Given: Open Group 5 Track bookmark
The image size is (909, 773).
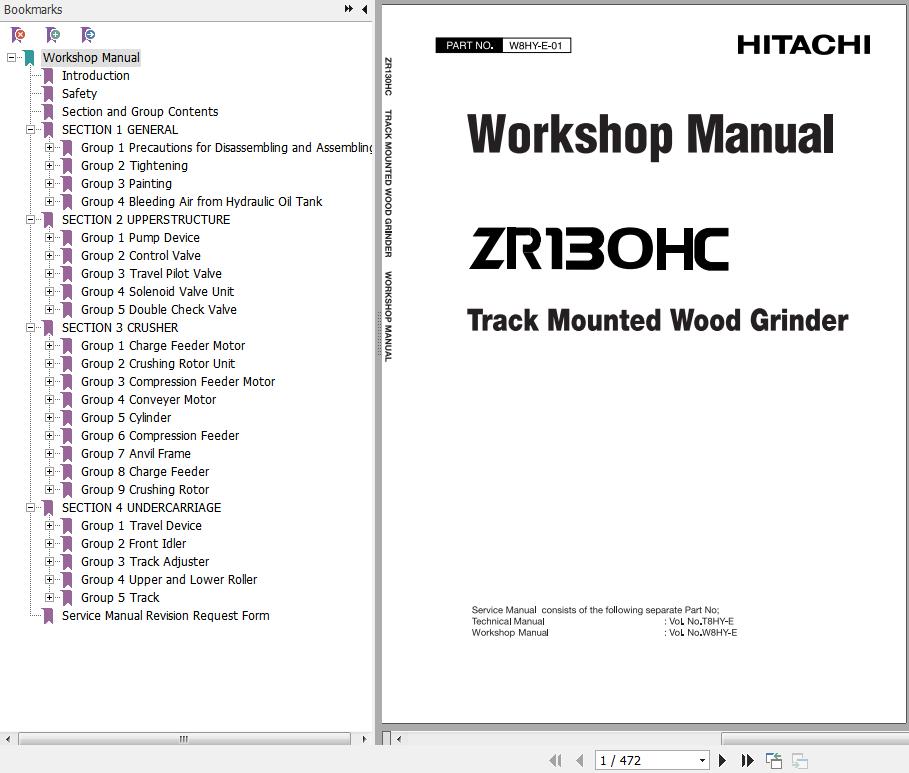Looking at the screenshot, I should 120,597.
